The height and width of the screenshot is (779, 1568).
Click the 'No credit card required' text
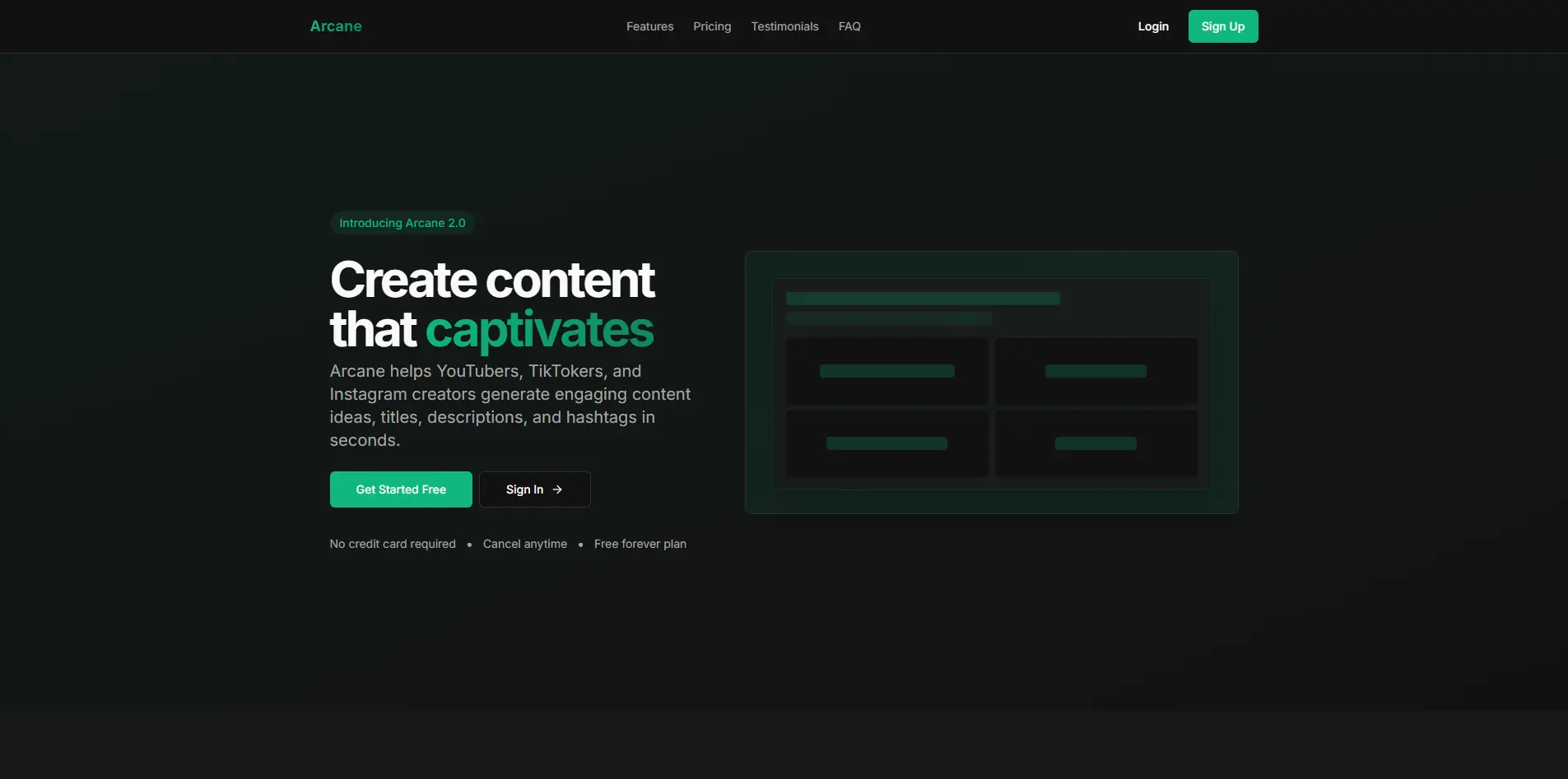click(393, 544)
